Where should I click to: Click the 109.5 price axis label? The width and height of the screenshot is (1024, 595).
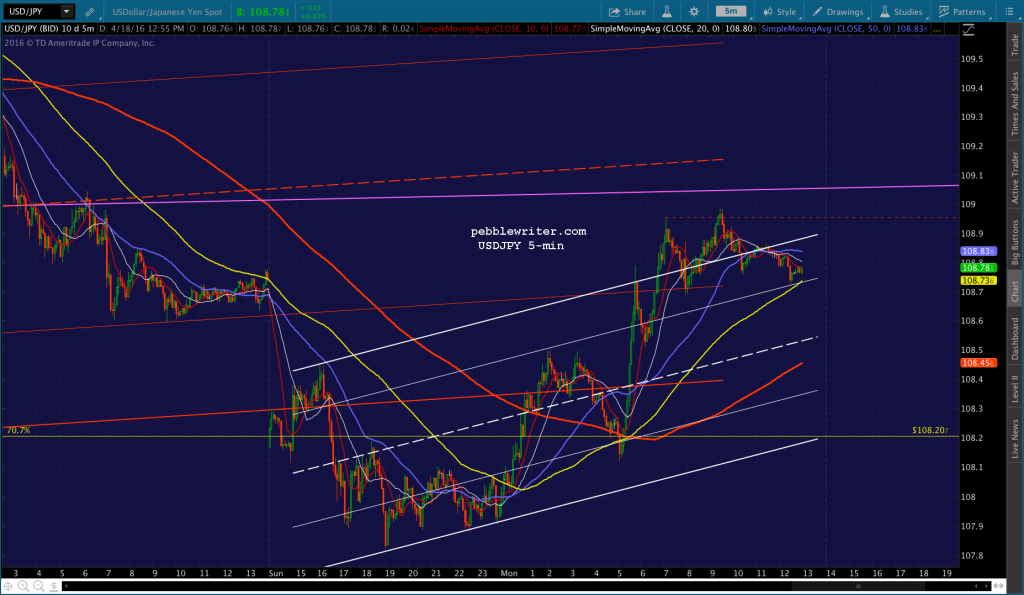coord(971,59)
